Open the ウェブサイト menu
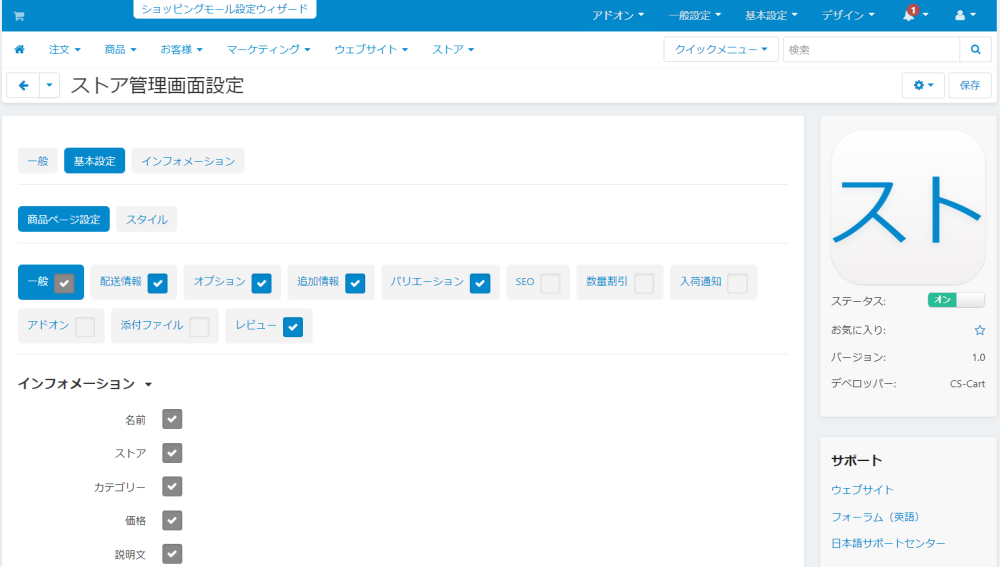Screen dimensions: 1000x567 point(371,49)
